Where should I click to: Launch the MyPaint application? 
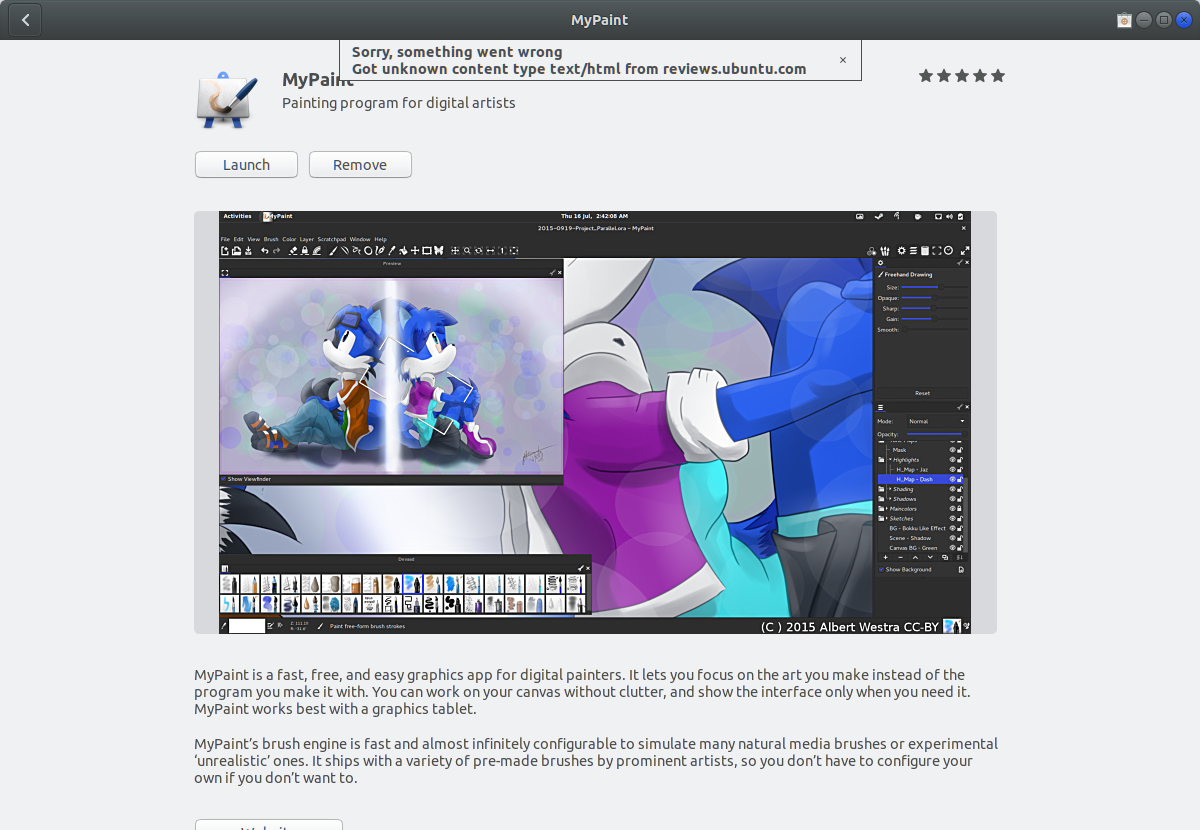pyautogui.click(x=246, y=165)
